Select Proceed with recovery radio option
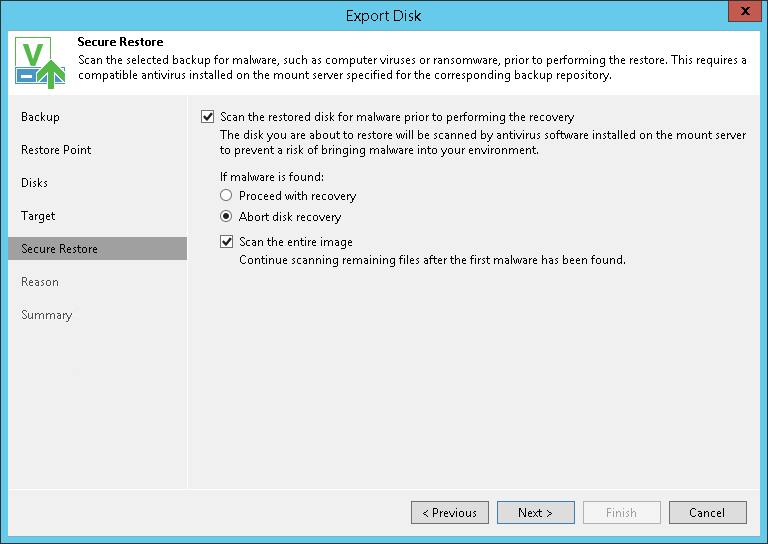 pyautogui.click(x=227, y=196)
